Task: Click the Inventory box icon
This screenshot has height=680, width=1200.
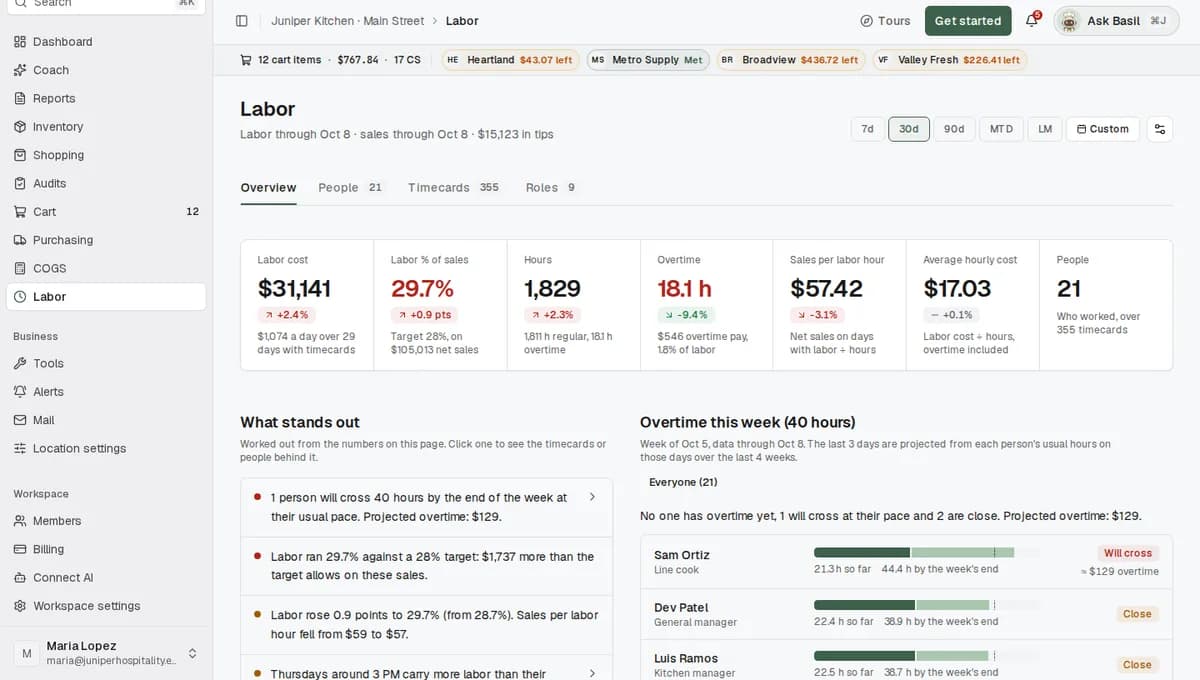Action: tap(20, 127)
